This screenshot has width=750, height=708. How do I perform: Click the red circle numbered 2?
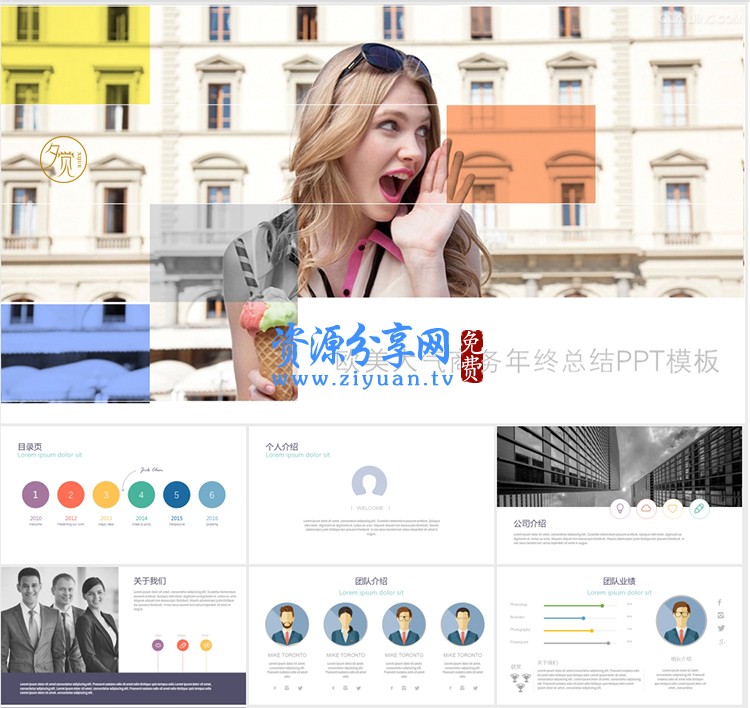point(71,494)
